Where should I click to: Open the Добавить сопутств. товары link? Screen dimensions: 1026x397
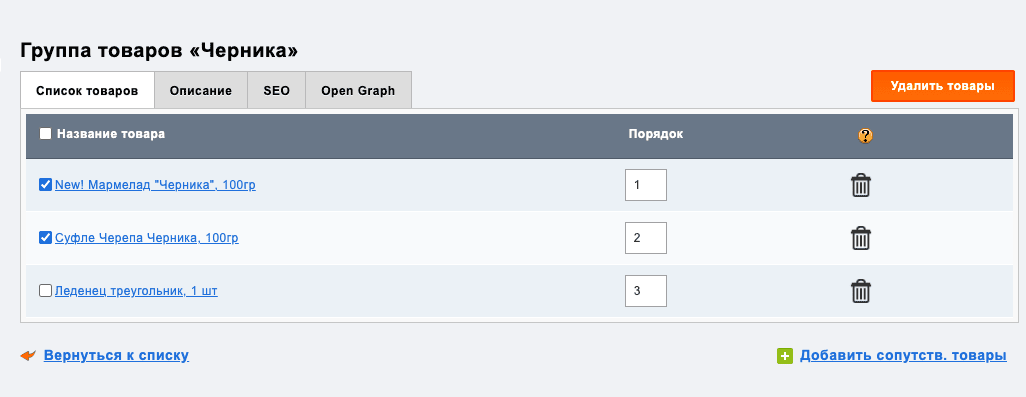click(x=903, y=356)
